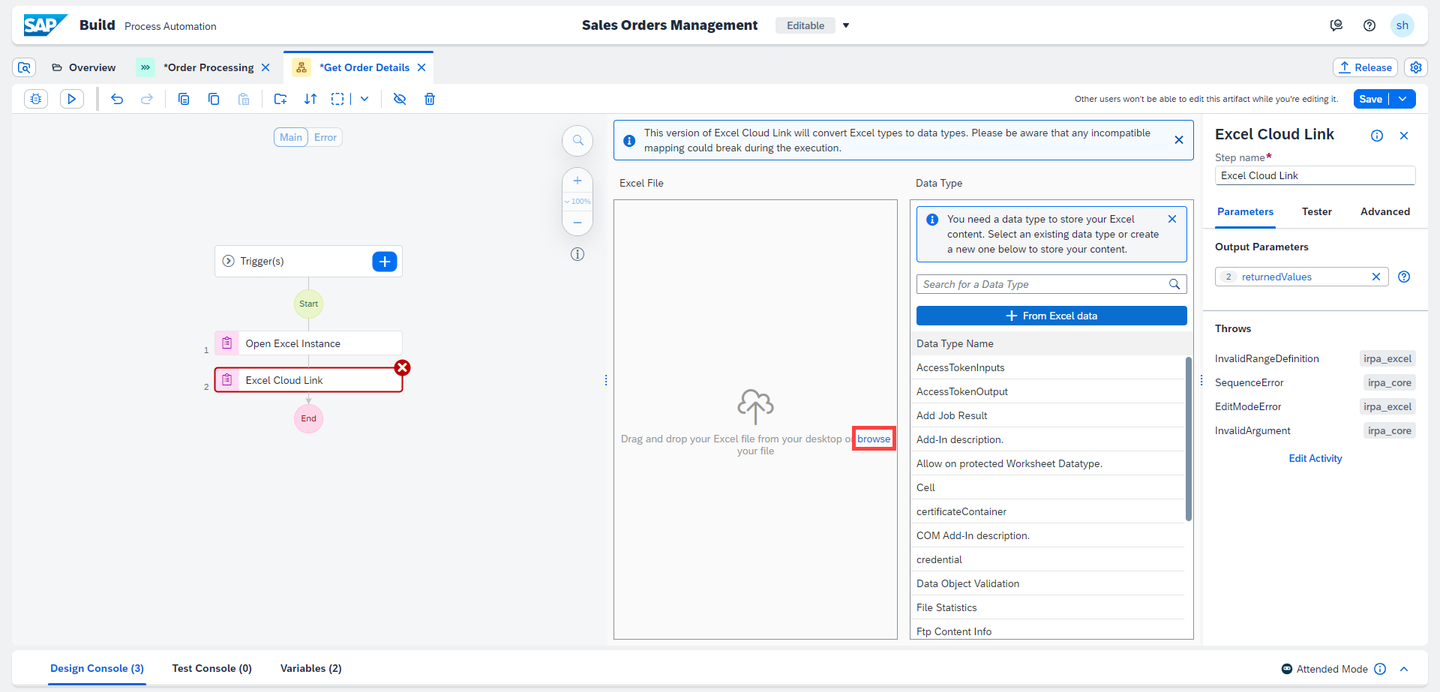Open the 100% zoom level dropdown
Image resolution: width=1440 pixels, height=692 pixels.
coord(578,201)
